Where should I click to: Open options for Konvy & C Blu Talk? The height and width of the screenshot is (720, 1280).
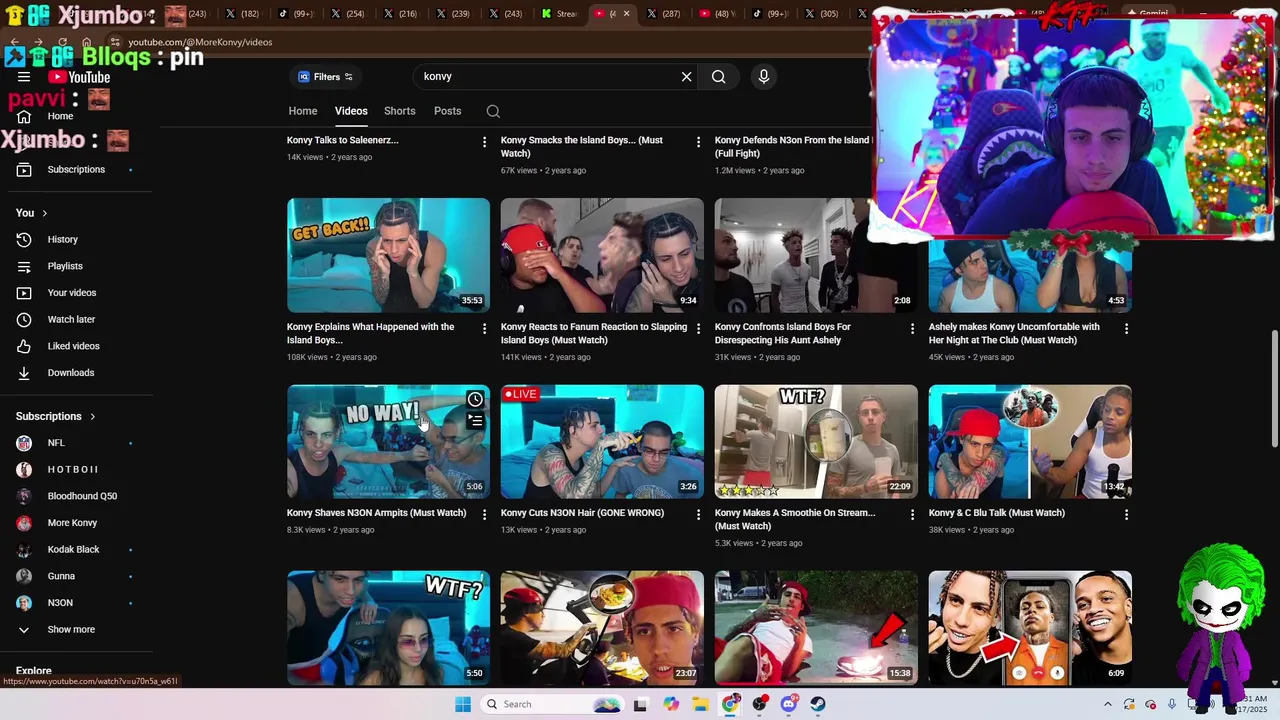click(x=1126, y=515)
